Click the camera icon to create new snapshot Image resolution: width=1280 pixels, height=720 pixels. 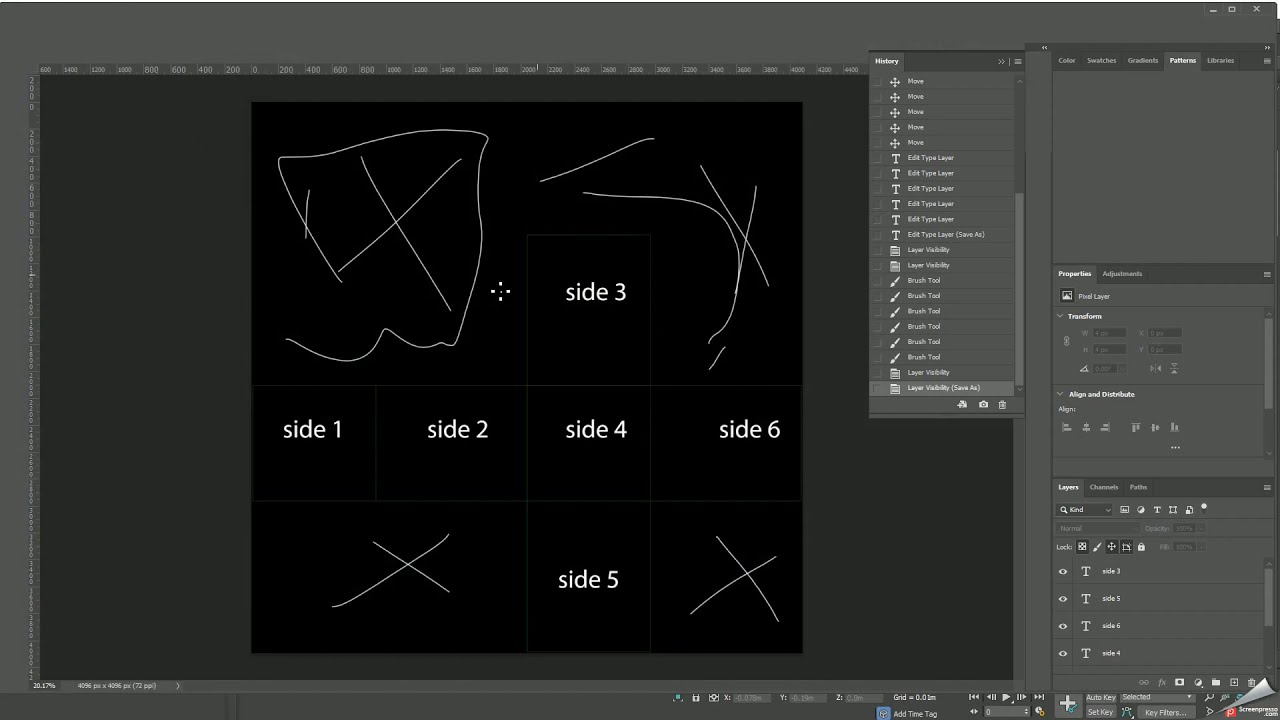tap(983, 404)
